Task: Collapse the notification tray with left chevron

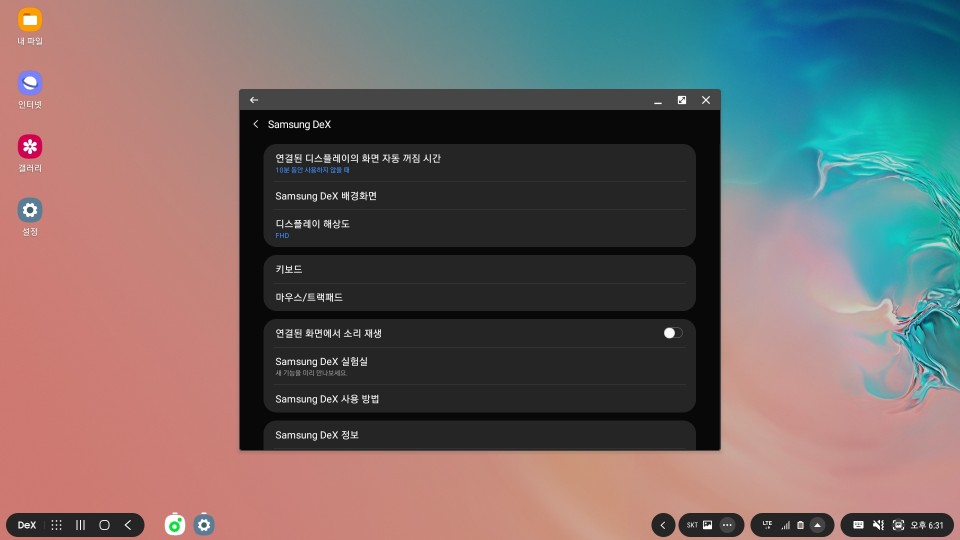Action: 662,525
